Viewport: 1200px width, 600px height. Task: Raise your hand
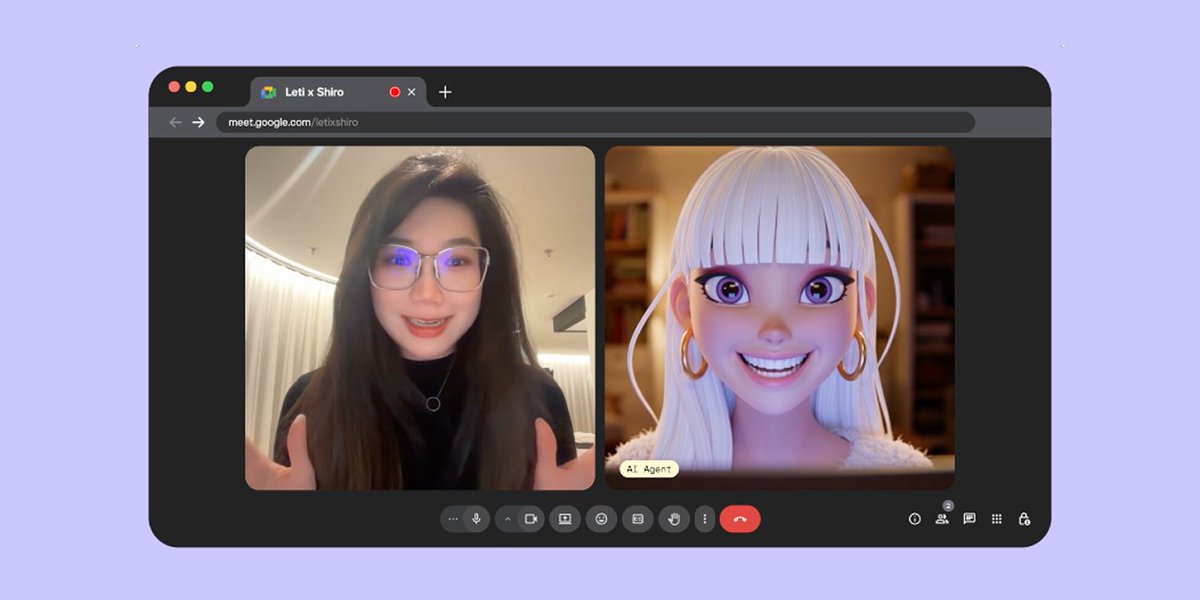pos(674,519)
